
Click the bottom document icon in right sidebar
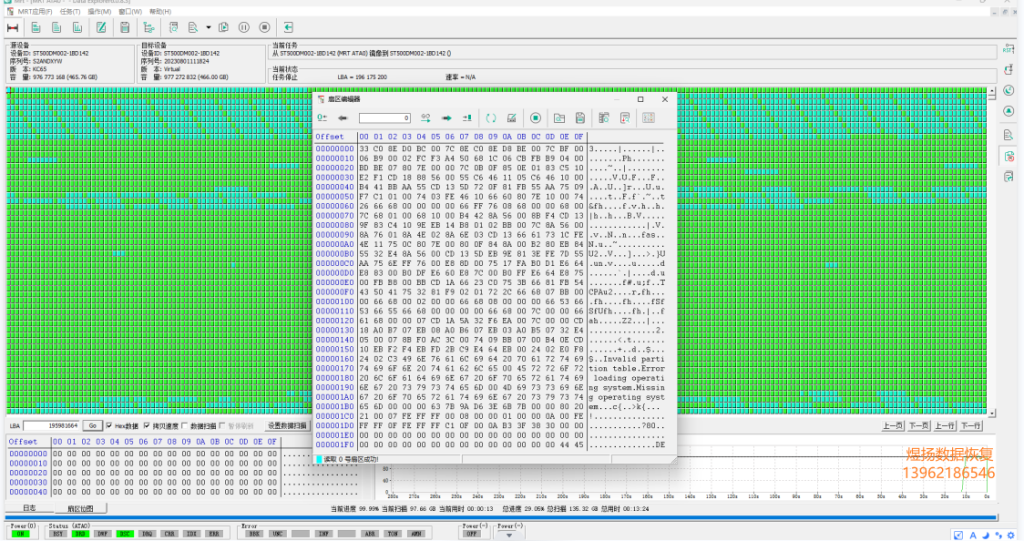point(1008,177)
